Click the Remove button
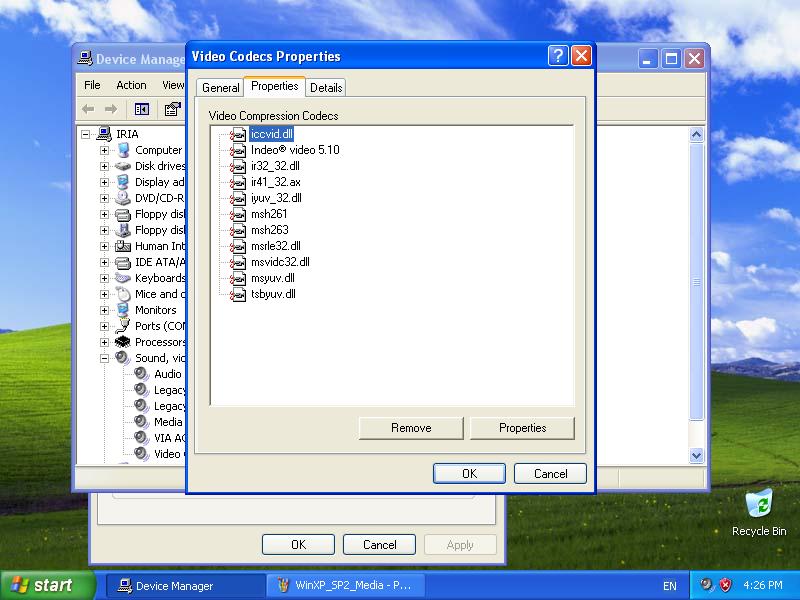Screen dimensions: 800x600 (x=411, y=428)
